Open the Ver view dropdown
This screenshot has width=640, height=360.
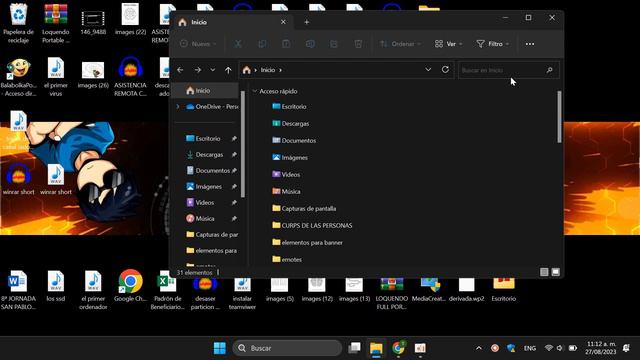pos(448,44)
